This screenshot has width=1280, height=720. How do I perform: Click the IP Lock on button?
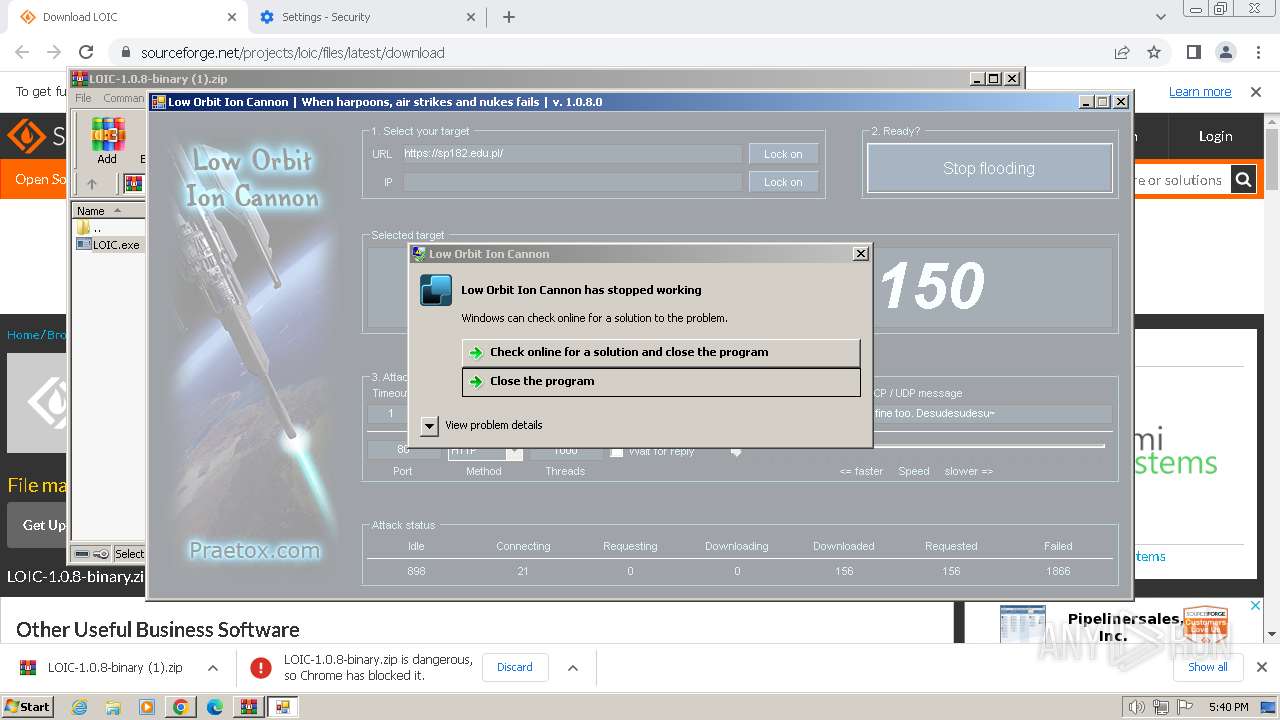point(783,182)
